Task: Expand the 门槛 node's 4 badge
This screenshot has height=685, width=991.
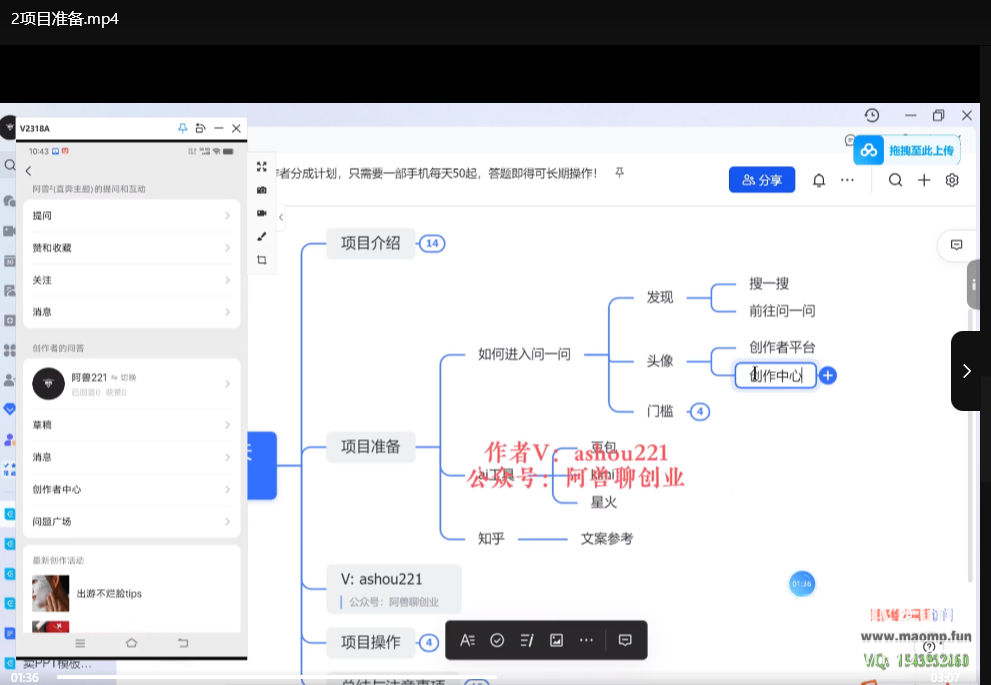Action: point(700,411)
